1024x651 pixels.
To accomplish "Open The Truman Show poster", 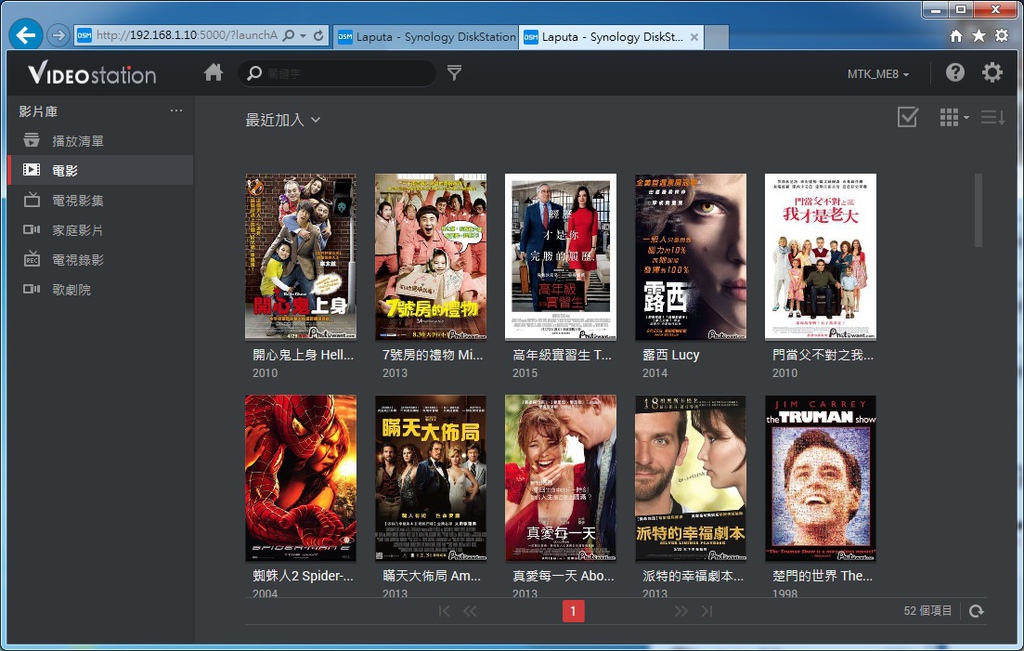I will click(820, 478).
